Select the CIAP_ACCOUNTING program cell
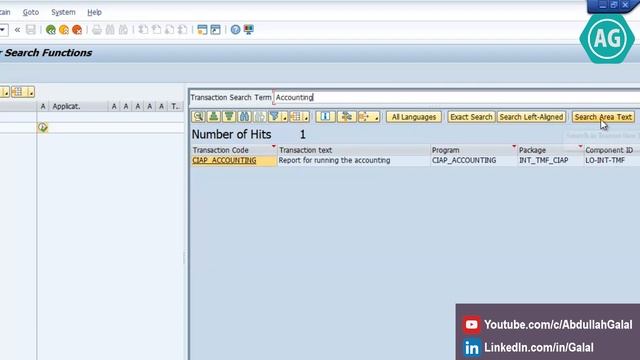 (473, 160)
